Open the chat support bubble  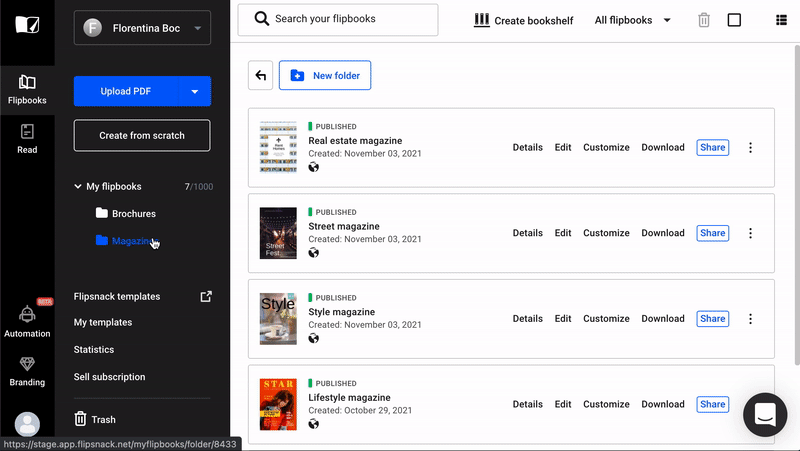(765, 414)
